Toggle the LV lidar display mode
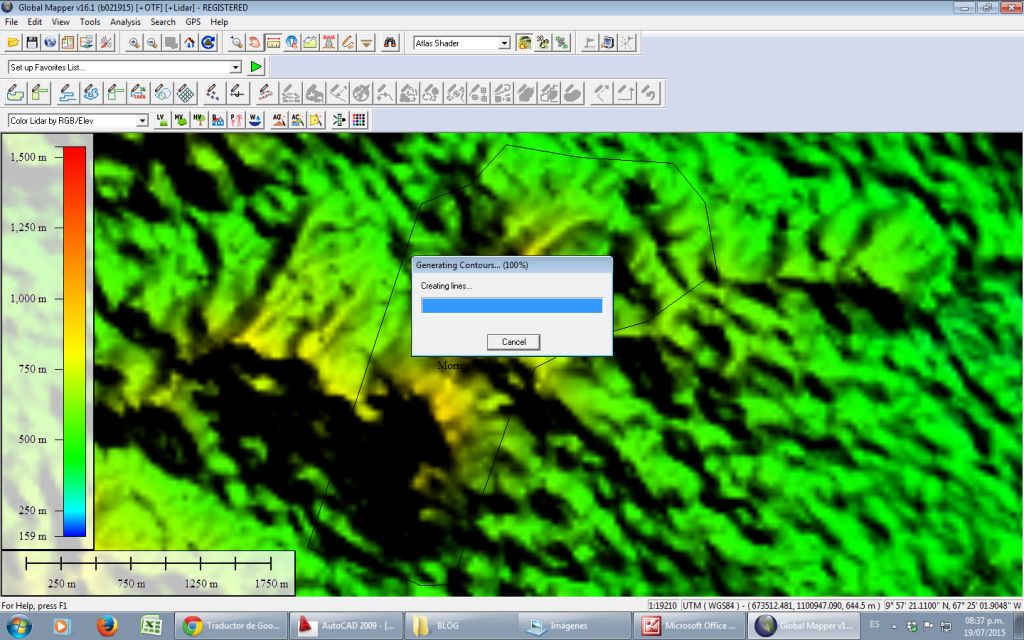 pyautogui.click(x=160, y=119)
